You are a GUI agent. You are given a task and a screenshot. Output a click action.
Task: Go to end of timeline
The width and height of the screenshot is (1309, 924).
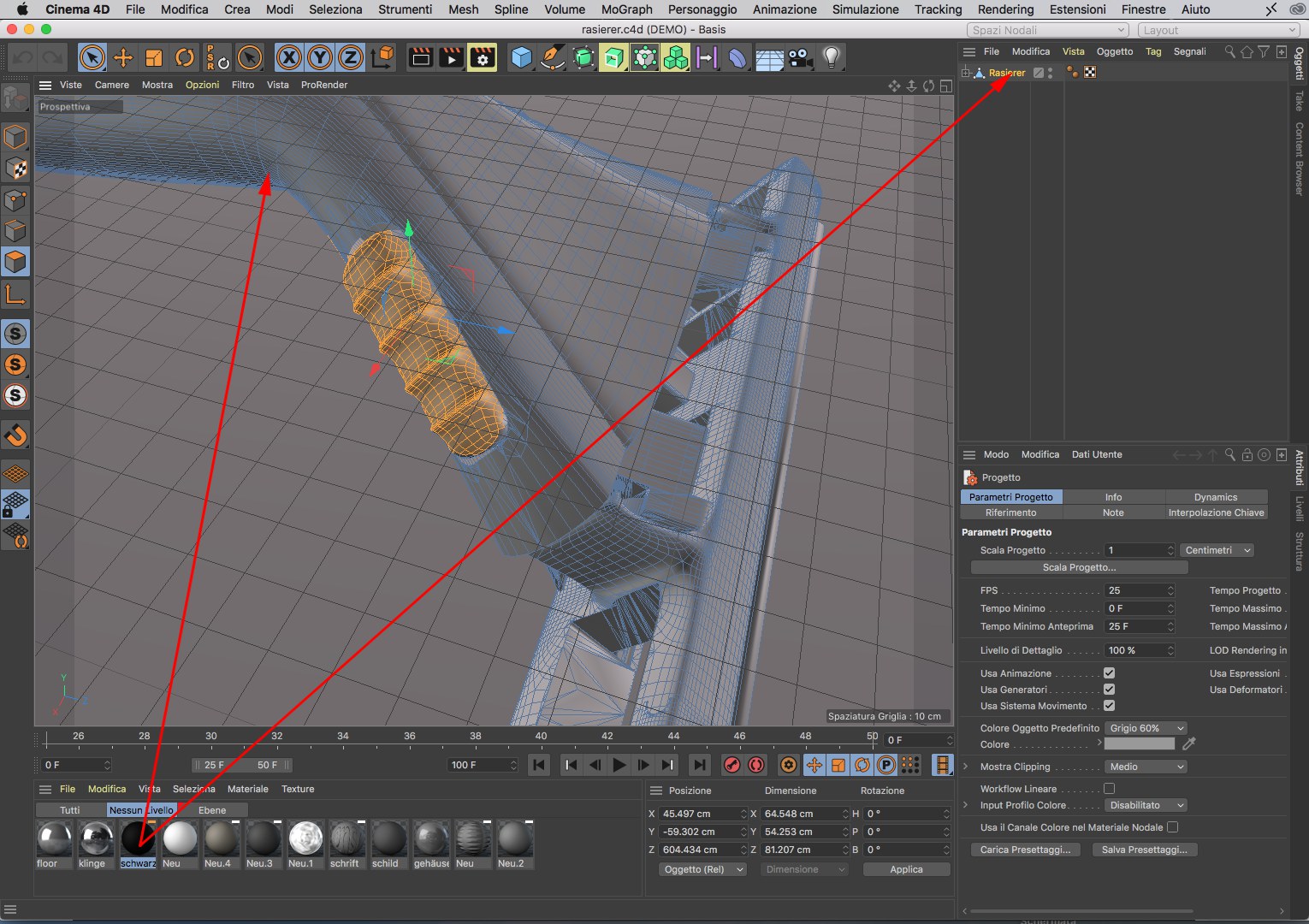(x=700, y=765)
